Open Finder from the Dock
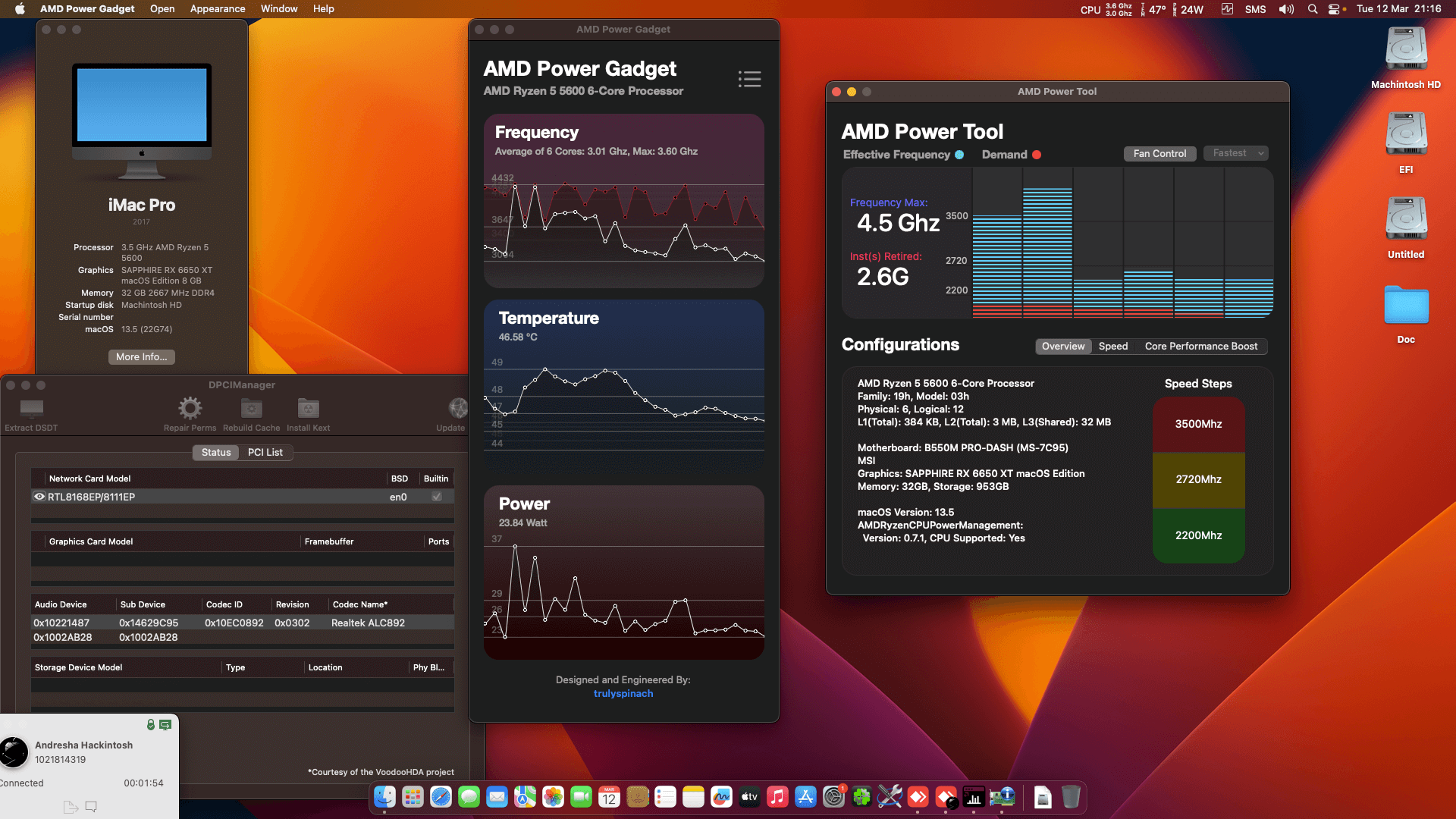The height and width of the screenshot is (819, 1456). (384, 797)
